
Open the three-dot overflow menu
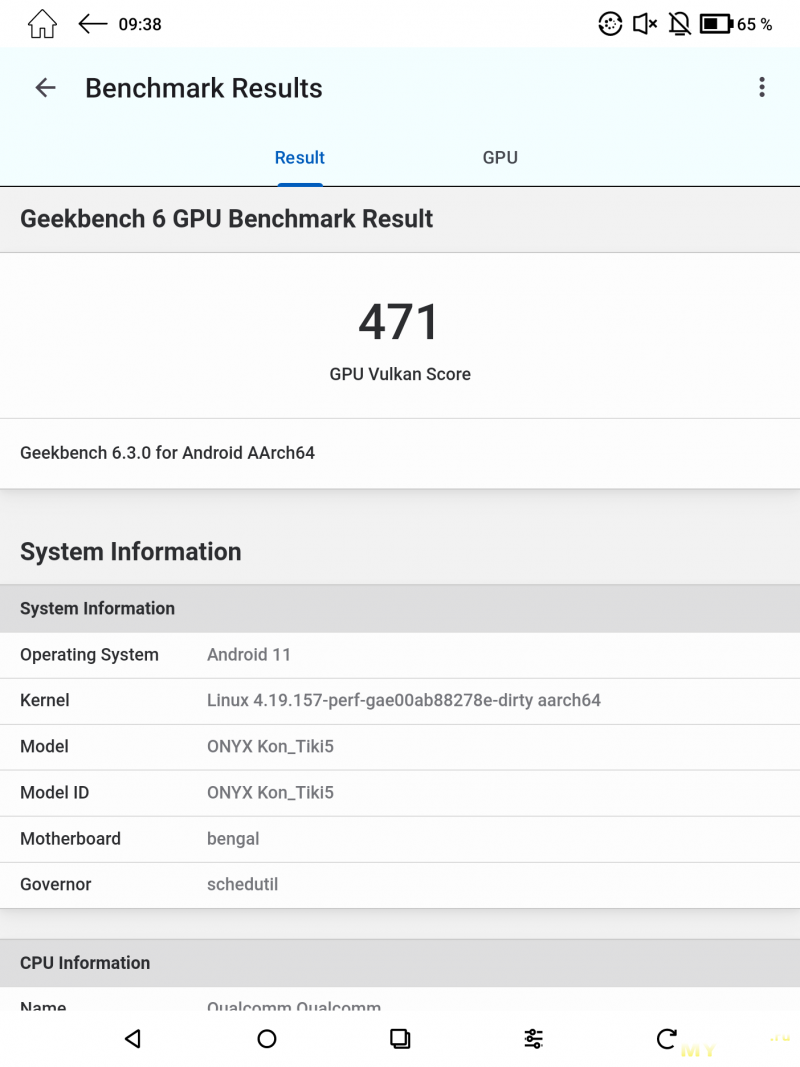tap(761, 88)
